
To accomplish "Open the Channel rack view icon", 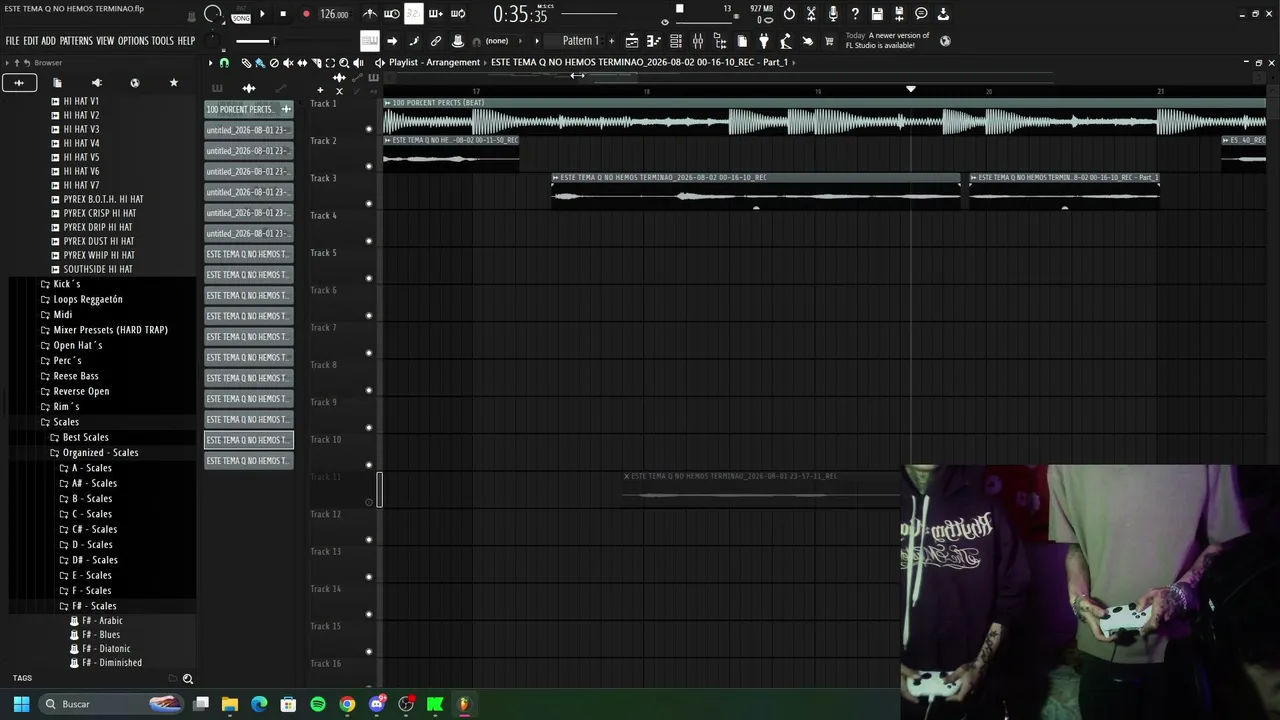I will click(676, 41).
